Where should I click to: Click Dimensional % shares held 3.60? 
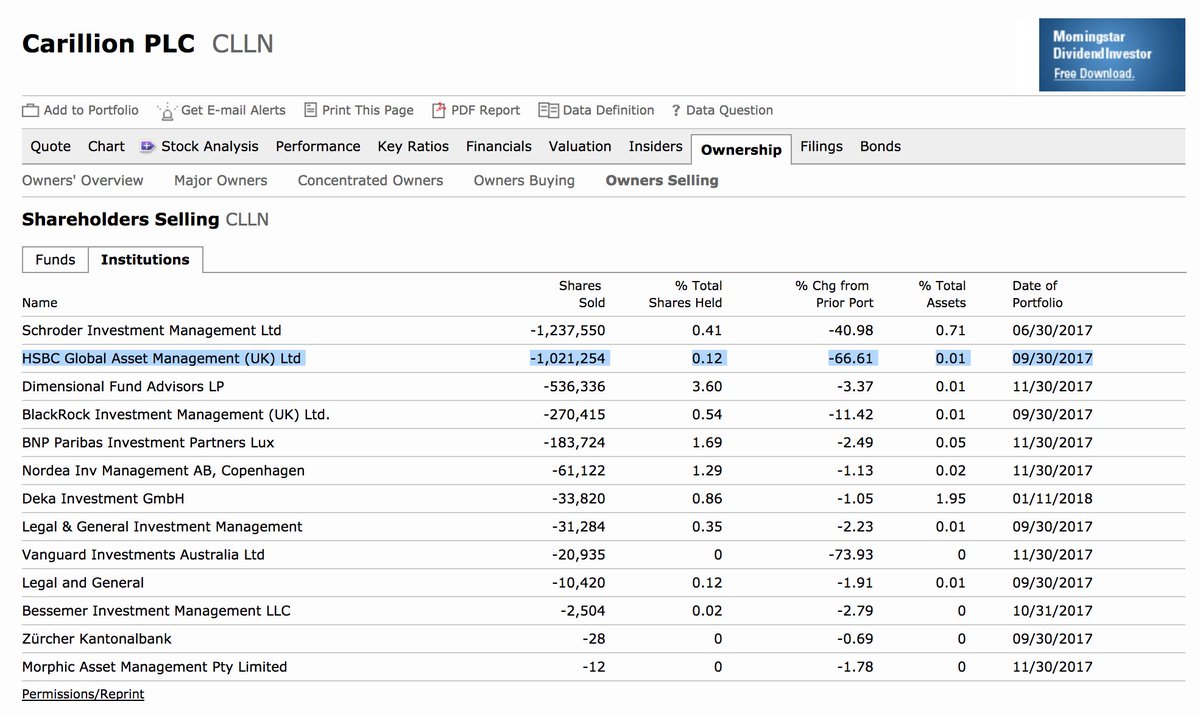point(706,386)
